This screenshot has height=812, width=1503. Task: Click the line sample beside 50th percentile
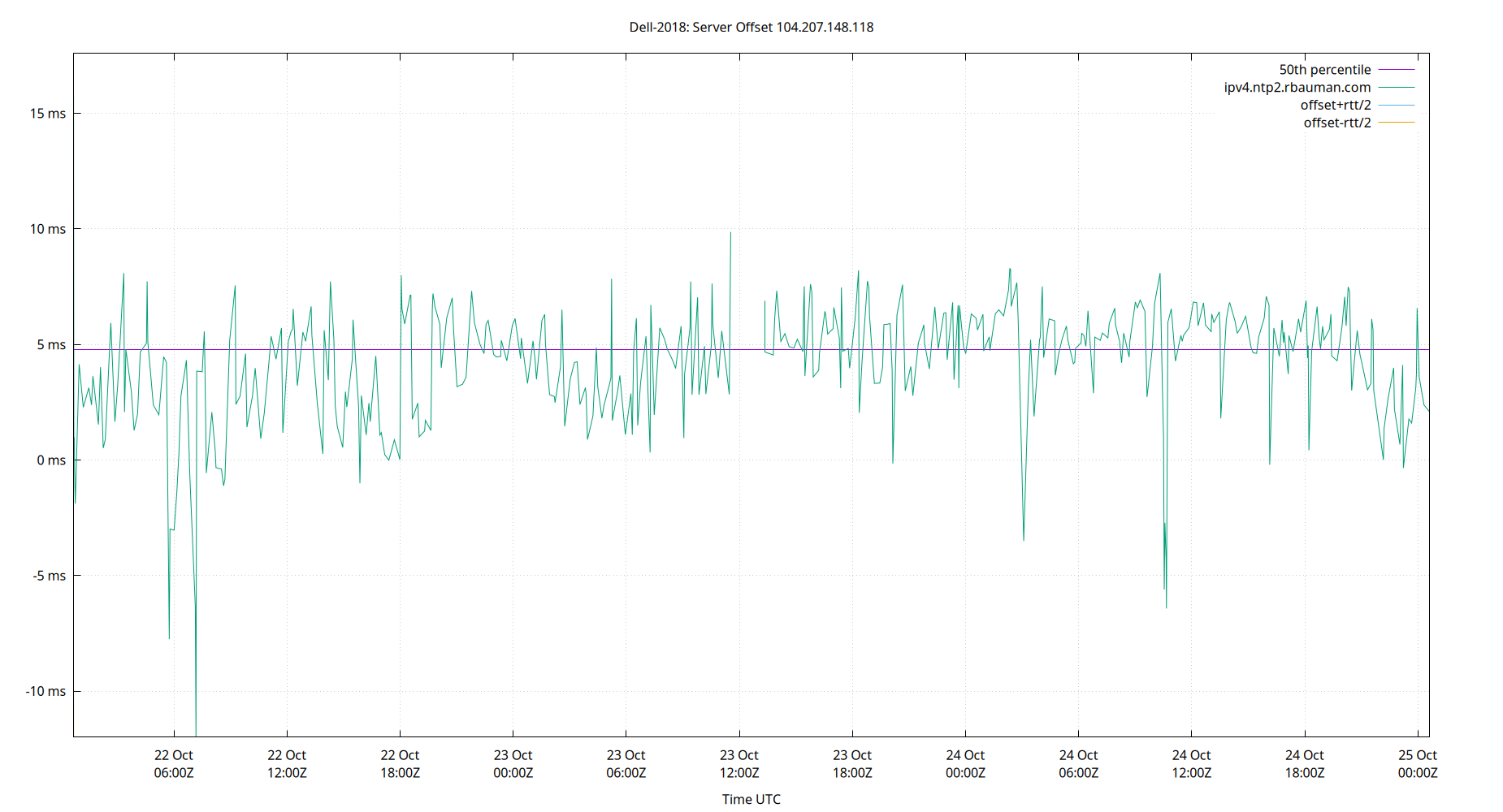[x=1397, y=70]
